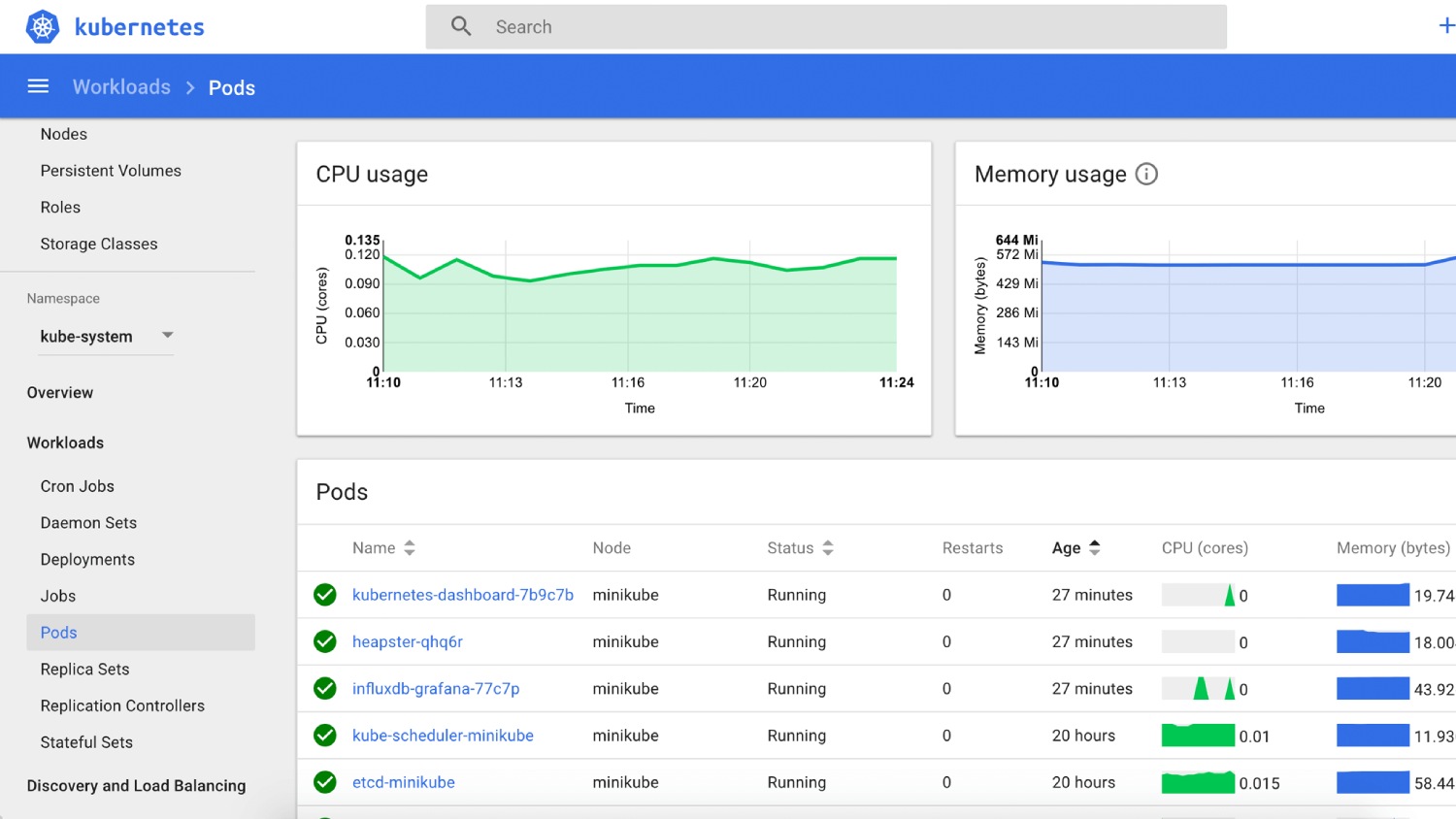Click the Node column header
Screen dimensions: 1456x819
click(x=612, y=548)
